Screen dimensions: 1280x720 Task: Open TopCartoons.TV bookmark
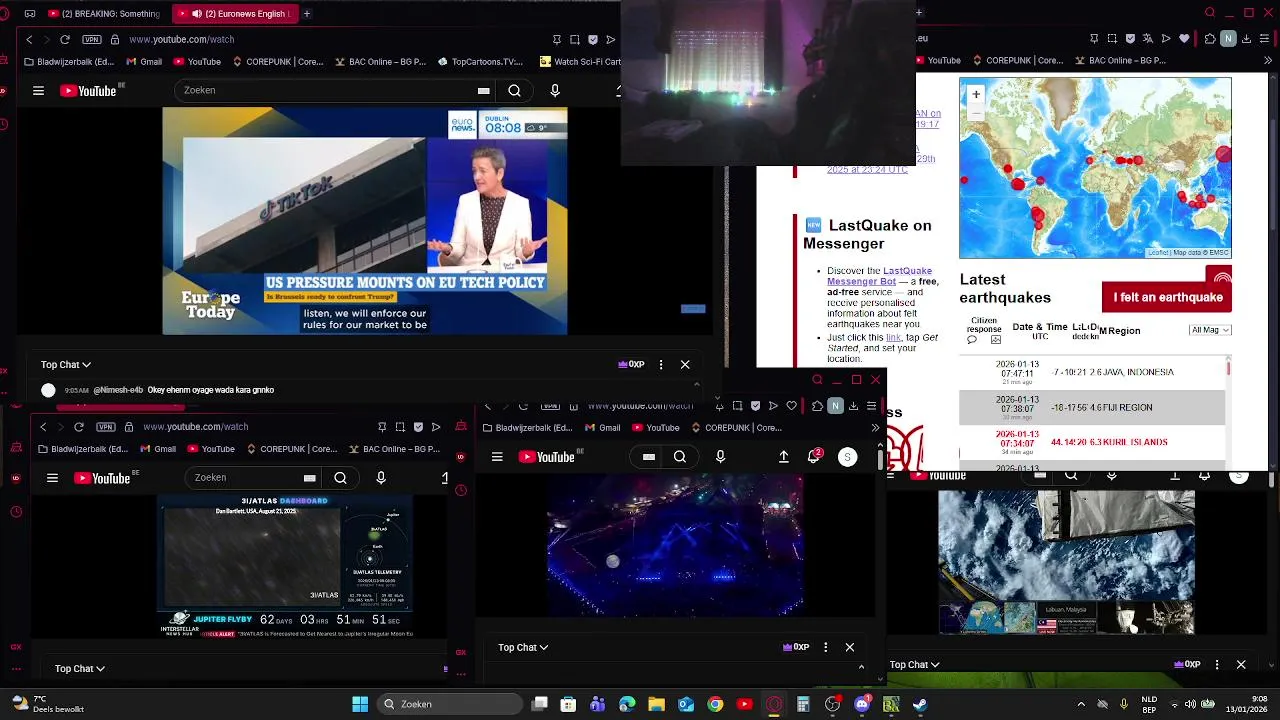pos(480,61)
